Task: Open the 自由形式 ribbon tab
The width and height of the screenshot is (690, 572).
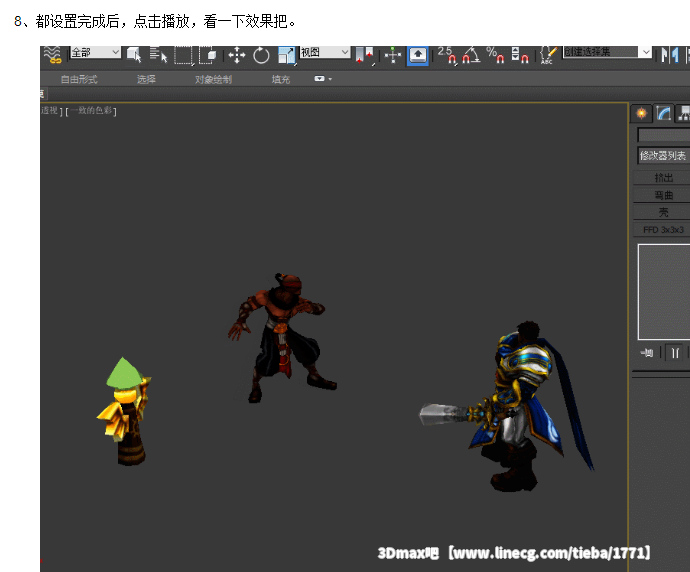Action: click(x=79, y=79)
